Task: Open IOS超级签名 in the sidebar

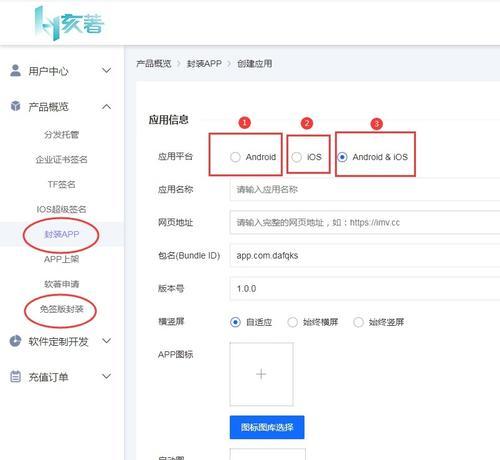Action: 62,209
